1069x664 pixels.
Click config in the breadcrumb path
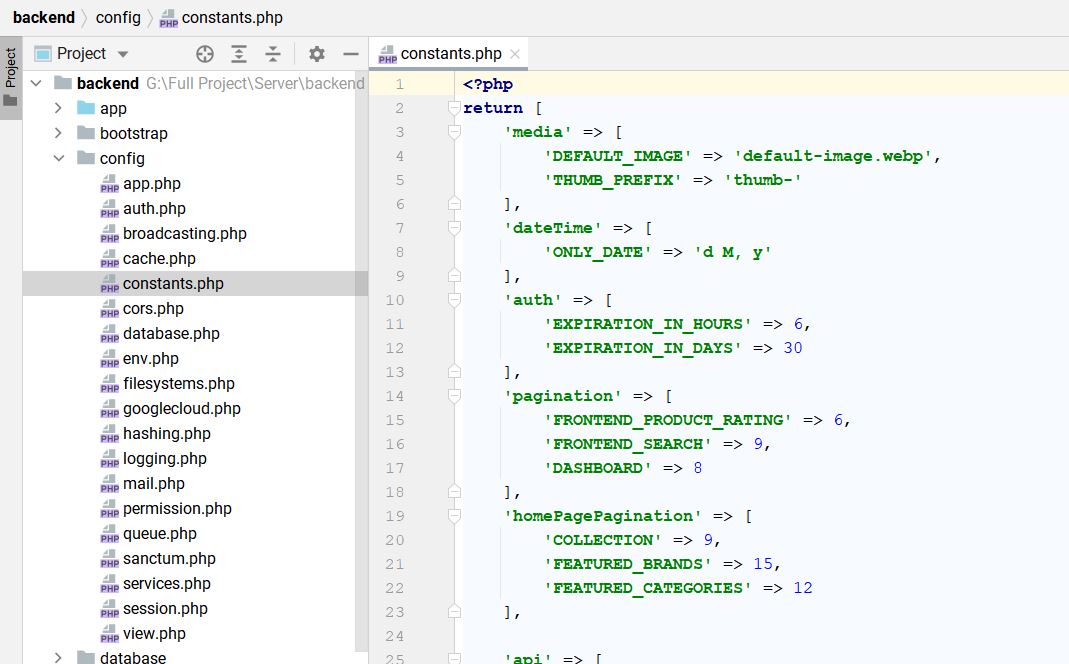(x=118, y=17)
